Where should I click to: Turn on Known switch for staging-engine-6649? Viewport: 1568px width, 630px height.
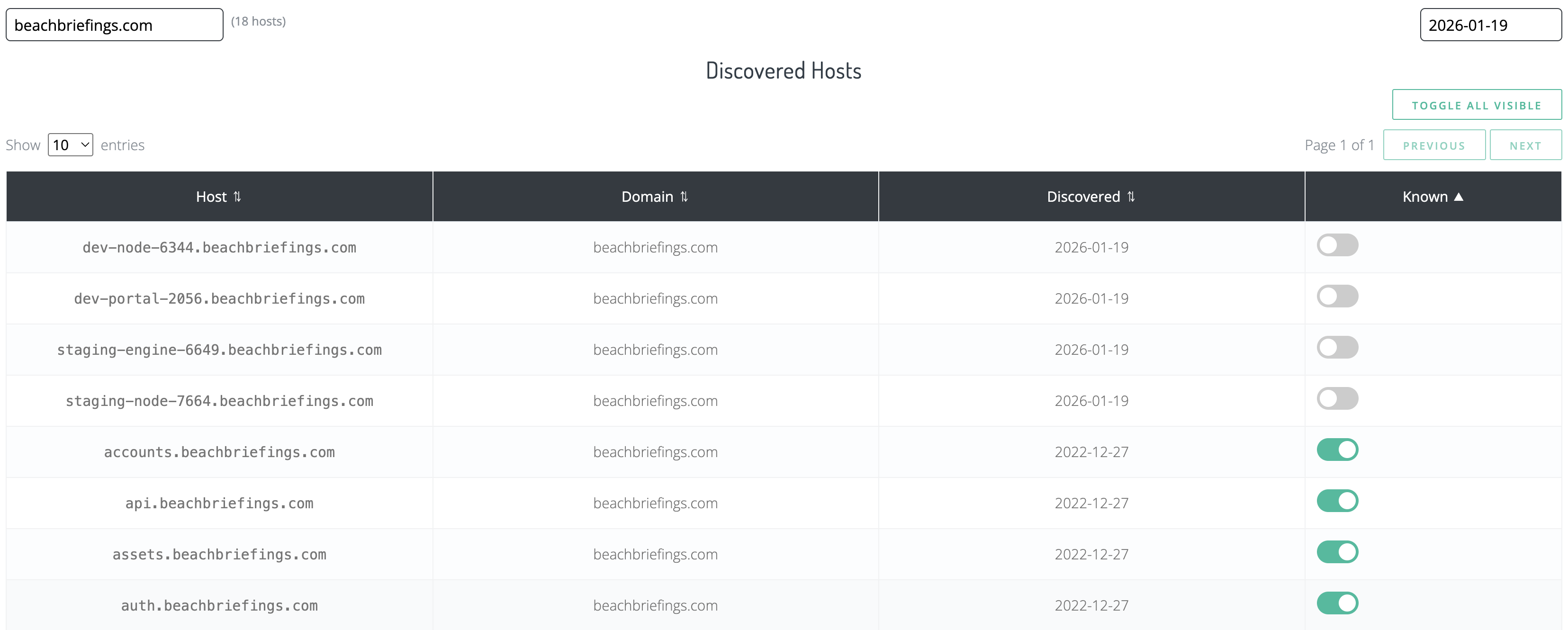pos(1337,348)
